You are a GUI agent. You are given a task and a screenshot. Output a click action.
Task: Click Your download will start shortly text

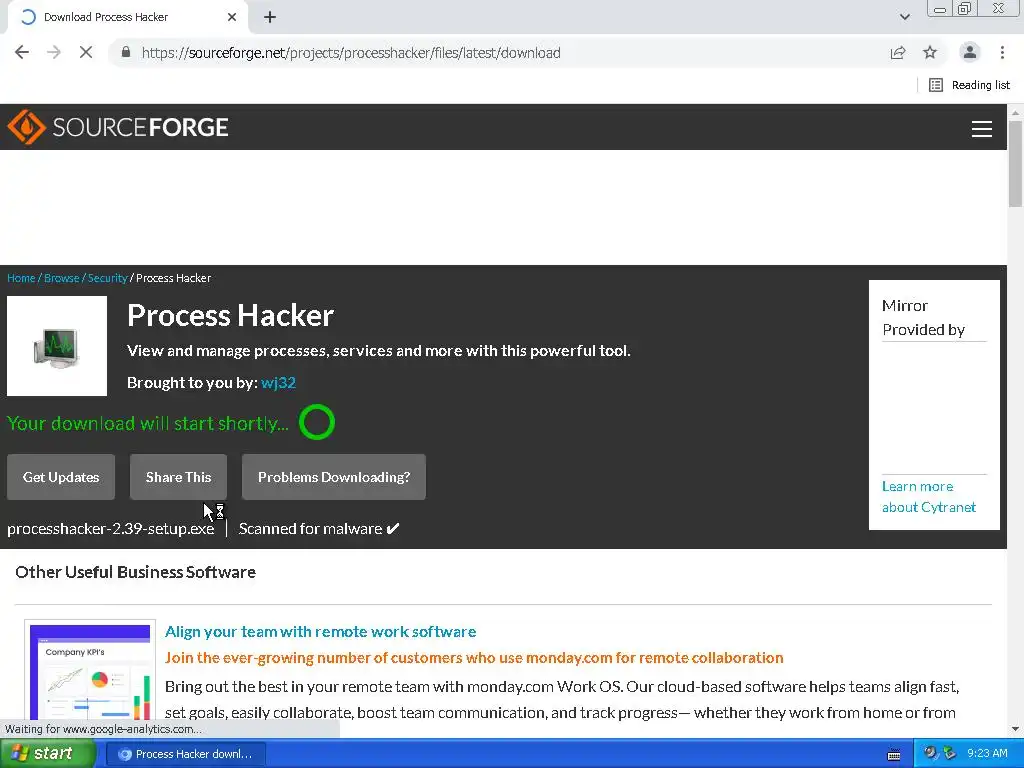148,424
